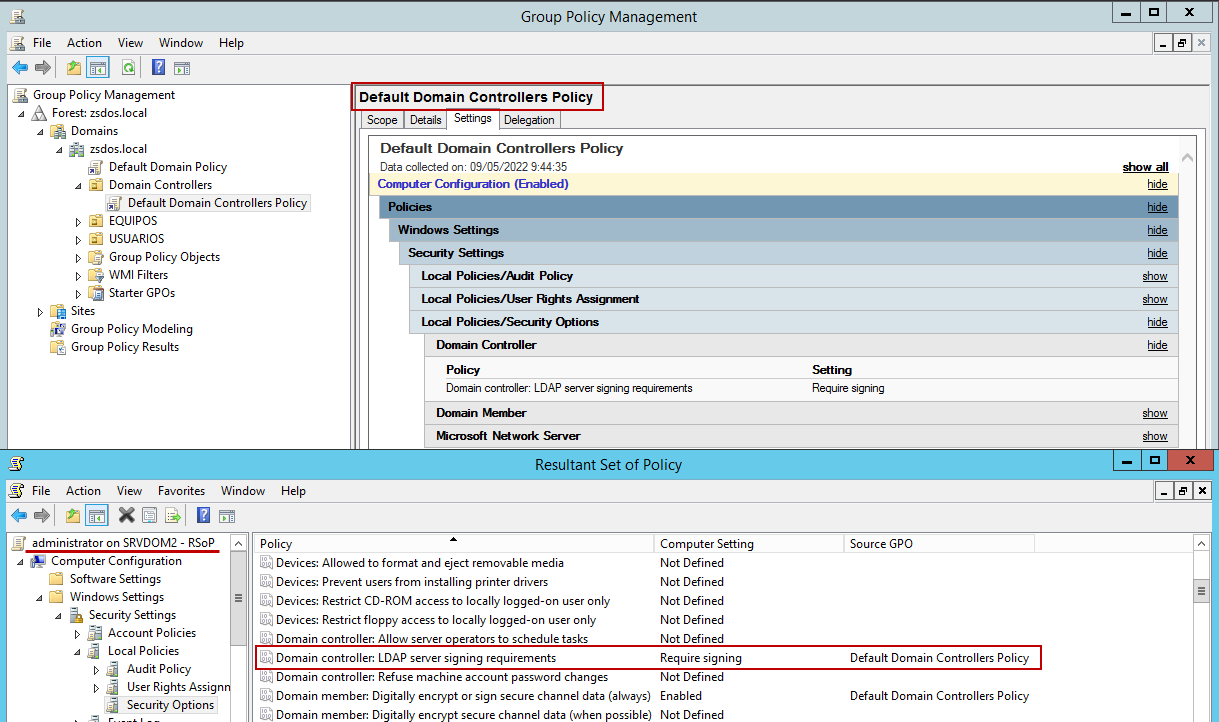
Task: Click Back arrow in Resultant Set of Policy toolbar
Action: click(20, 516)
